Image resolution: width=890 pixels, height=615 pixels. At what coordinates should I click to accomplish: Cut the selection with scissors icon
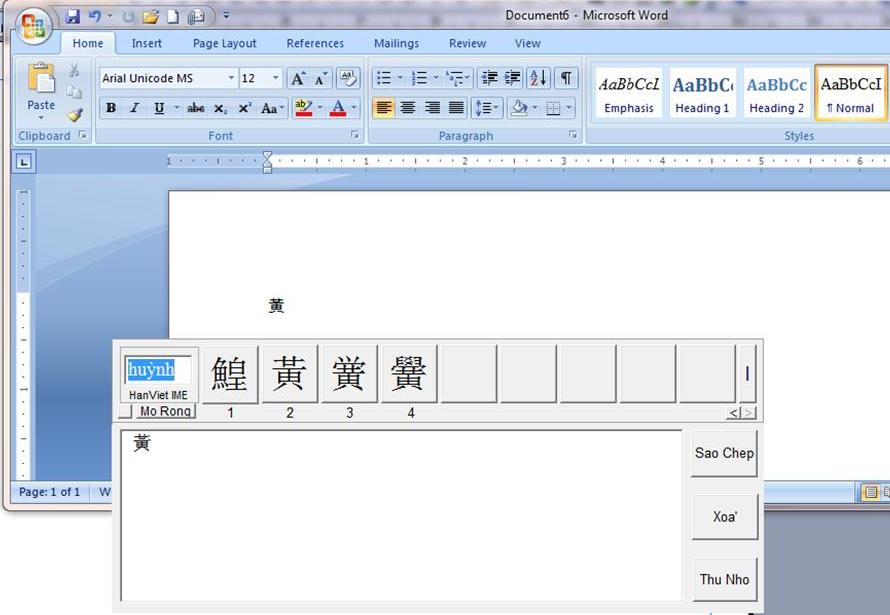[74, 70]
